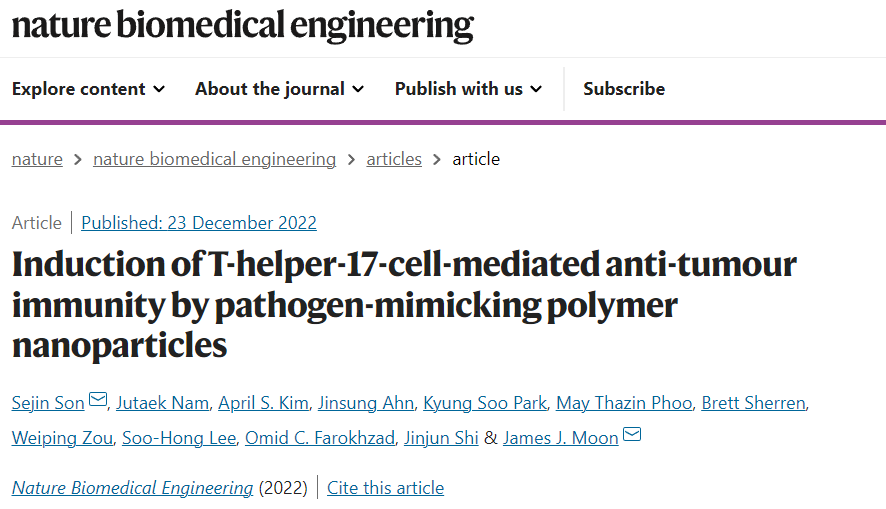Click the email envelope icon beside Sejin Son
The image size is (886, 509).
[x=98, y=399]
